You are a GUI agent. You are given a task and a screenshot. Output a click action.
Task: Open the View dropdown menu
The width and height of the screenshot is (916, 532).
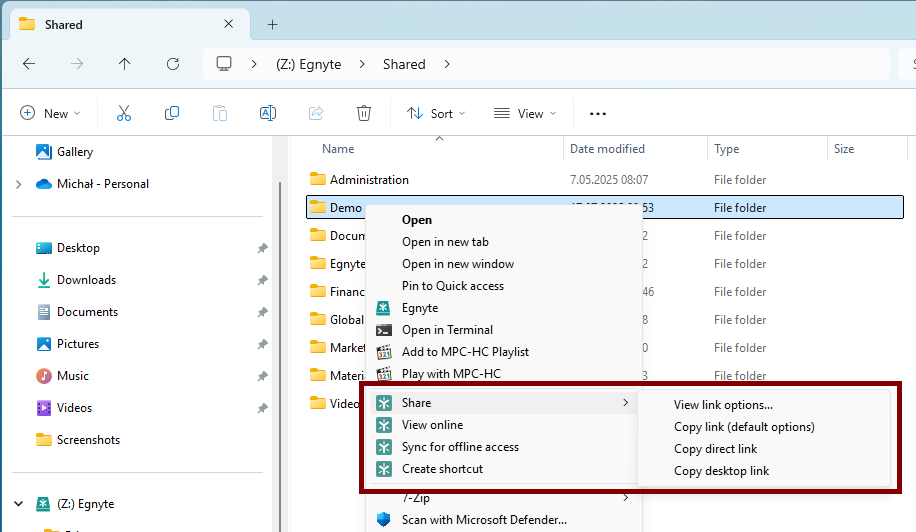[x=525, y=114]
